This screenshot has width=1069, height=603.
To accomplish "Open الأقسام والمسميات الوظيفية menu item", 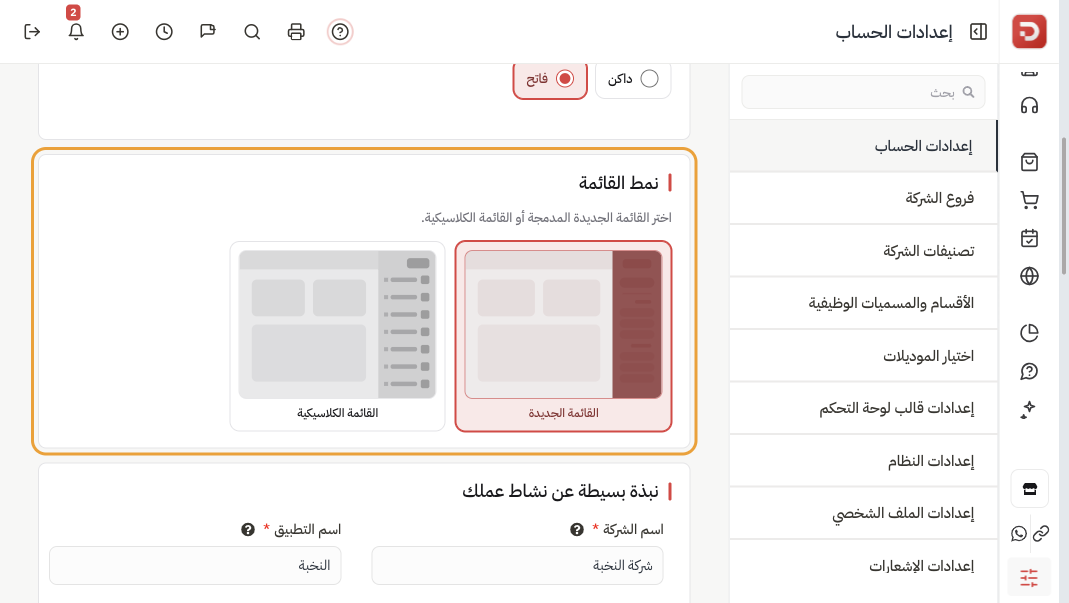I will (x=863, y=304).
